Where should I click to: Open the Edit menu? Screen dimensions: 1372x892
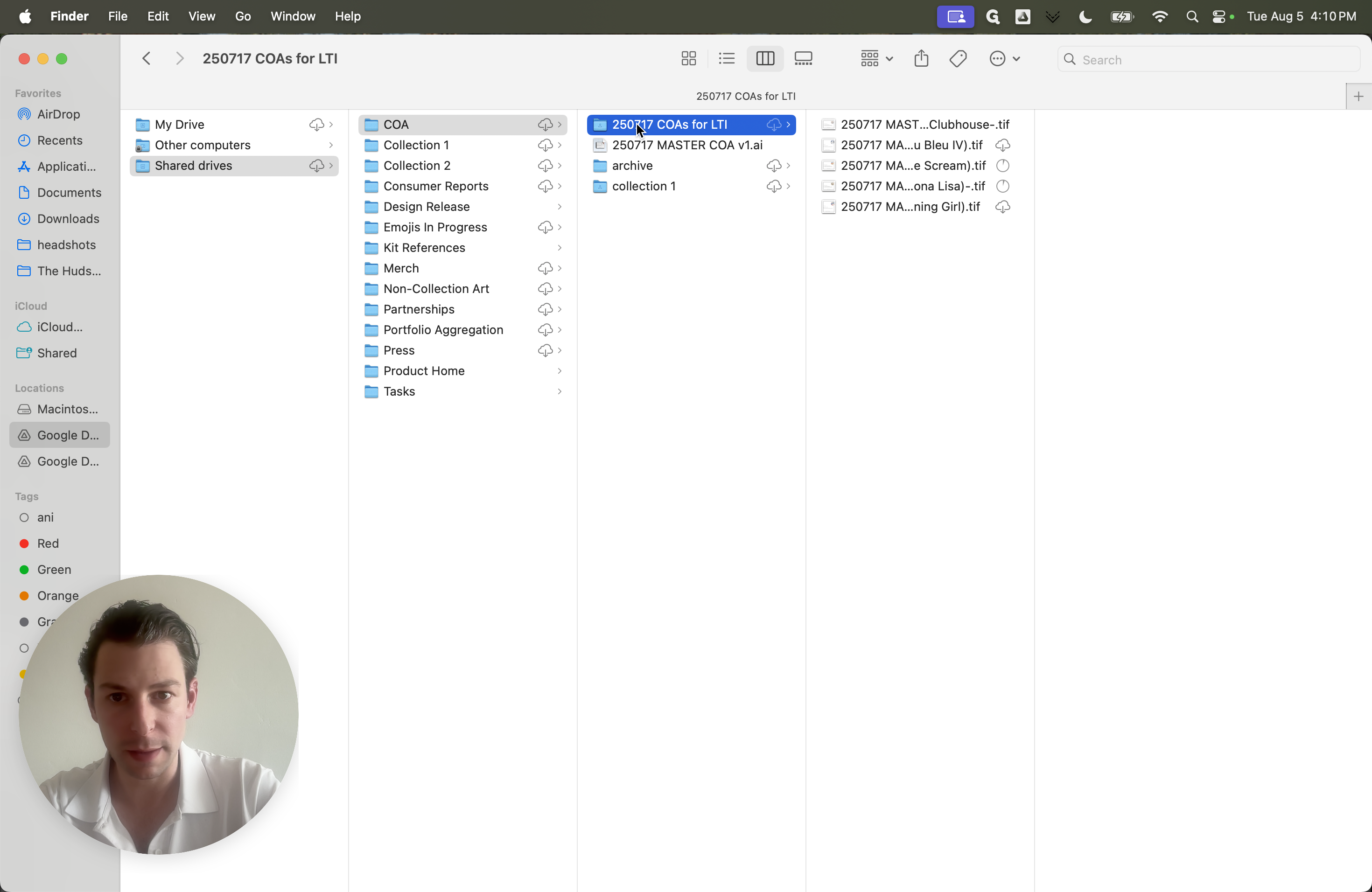coord(157,16)
